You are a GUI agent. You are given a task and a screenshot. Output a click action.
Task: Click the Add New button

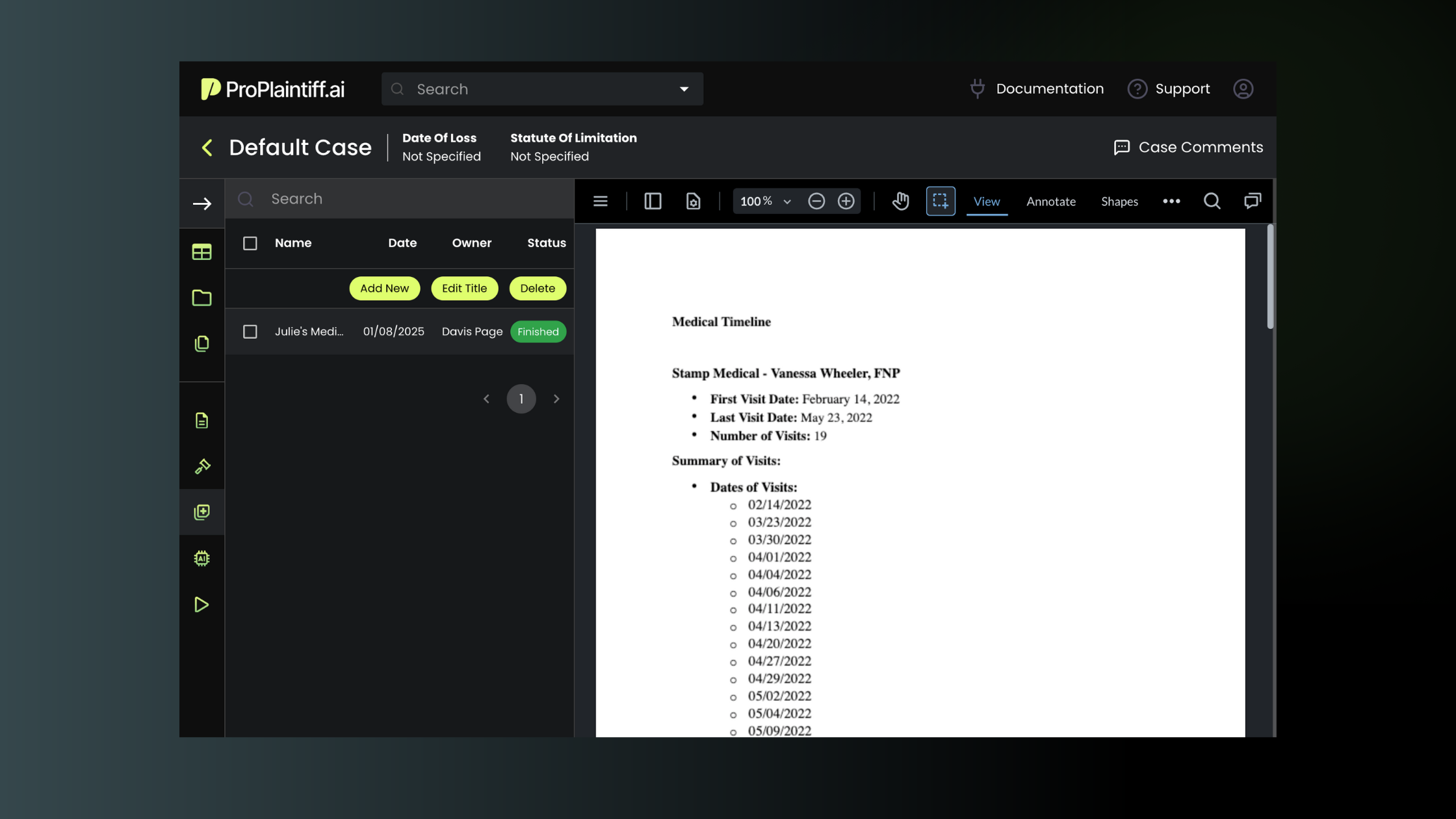coord(384,289)
